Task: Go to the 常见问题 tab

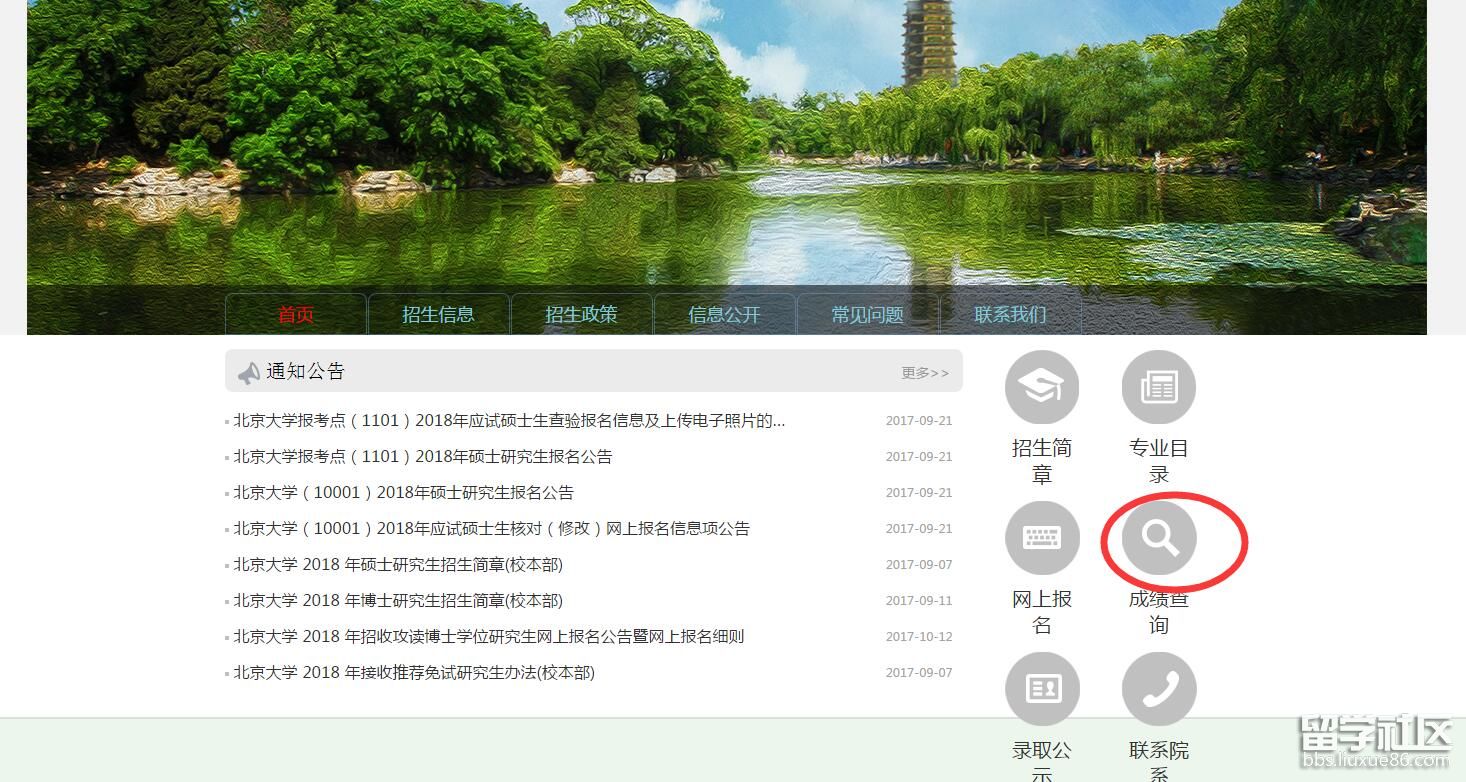Action: coord(867,315)
